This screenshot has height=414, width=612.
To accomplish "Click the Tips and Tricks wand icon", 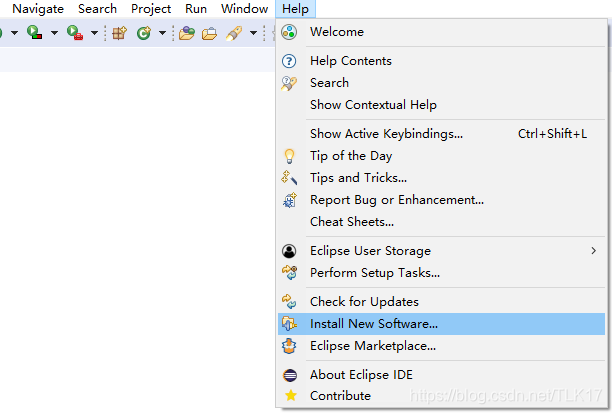I will 289,178.
